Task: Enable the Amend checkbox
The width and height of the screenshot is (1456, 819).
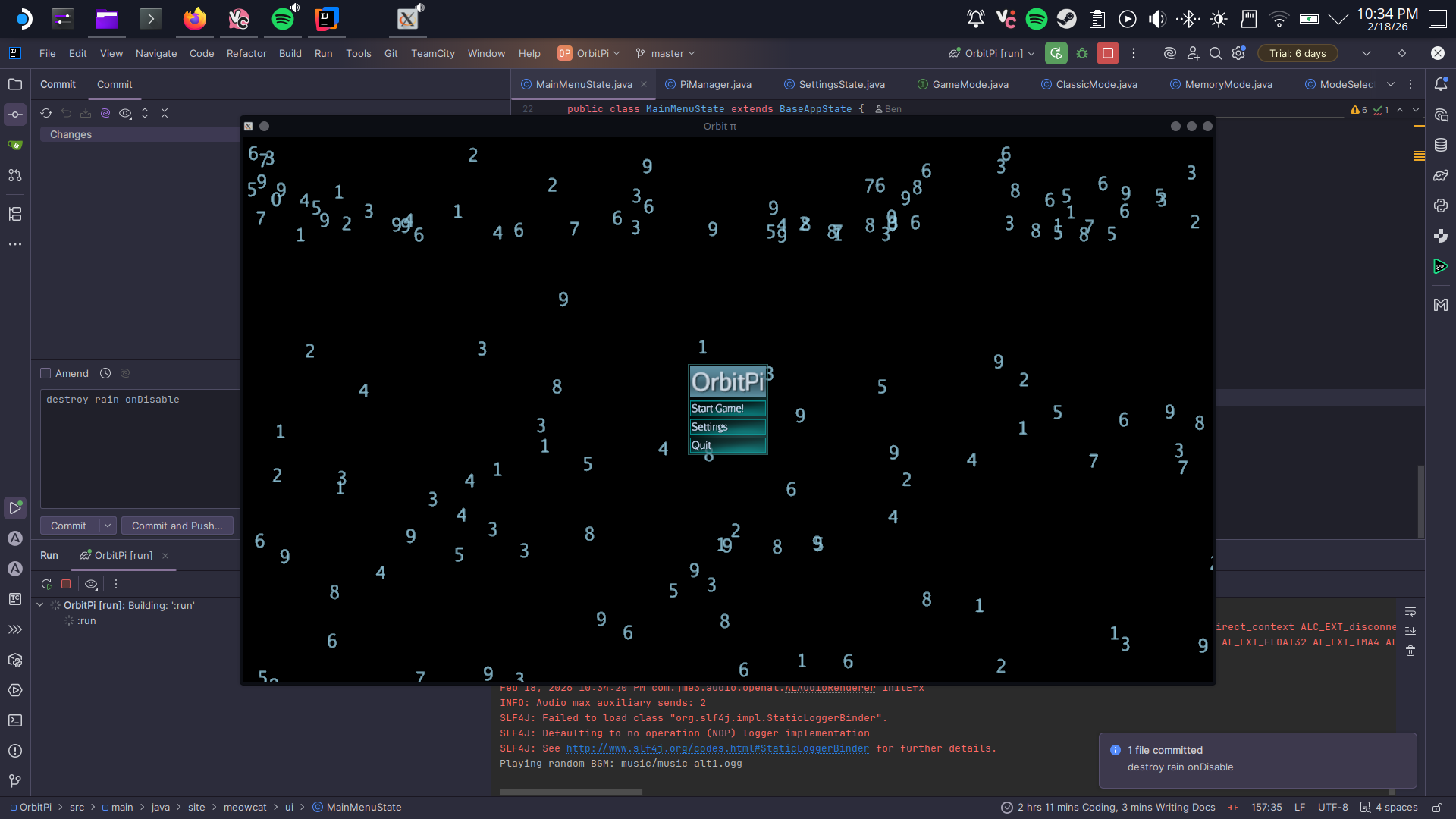Action: (x=45, y=373)
